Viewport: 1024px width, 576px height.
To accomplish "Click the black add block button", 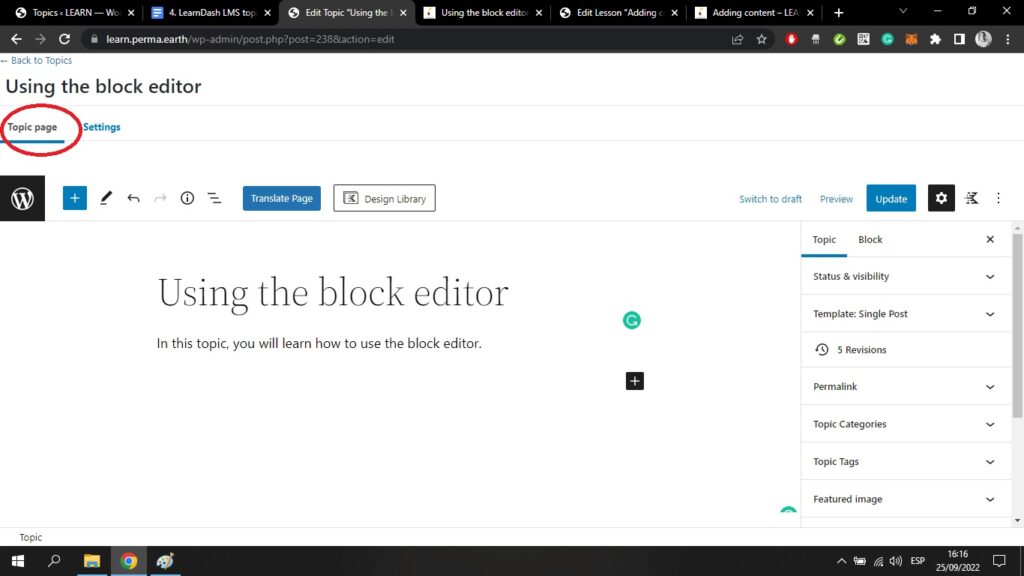I will (x=635, y=380).
